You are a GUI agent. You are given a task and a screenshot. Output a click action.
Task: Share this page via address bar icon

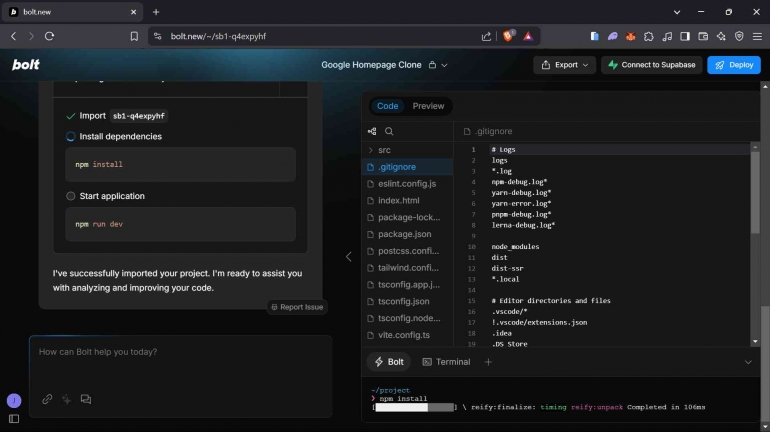coord(486,36)
